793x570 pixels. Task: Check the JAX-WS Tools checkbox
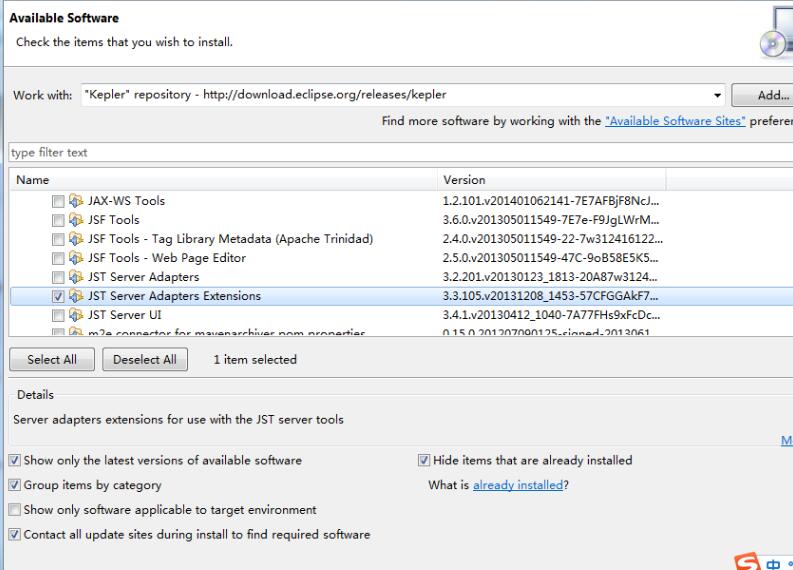coord(58,201)
